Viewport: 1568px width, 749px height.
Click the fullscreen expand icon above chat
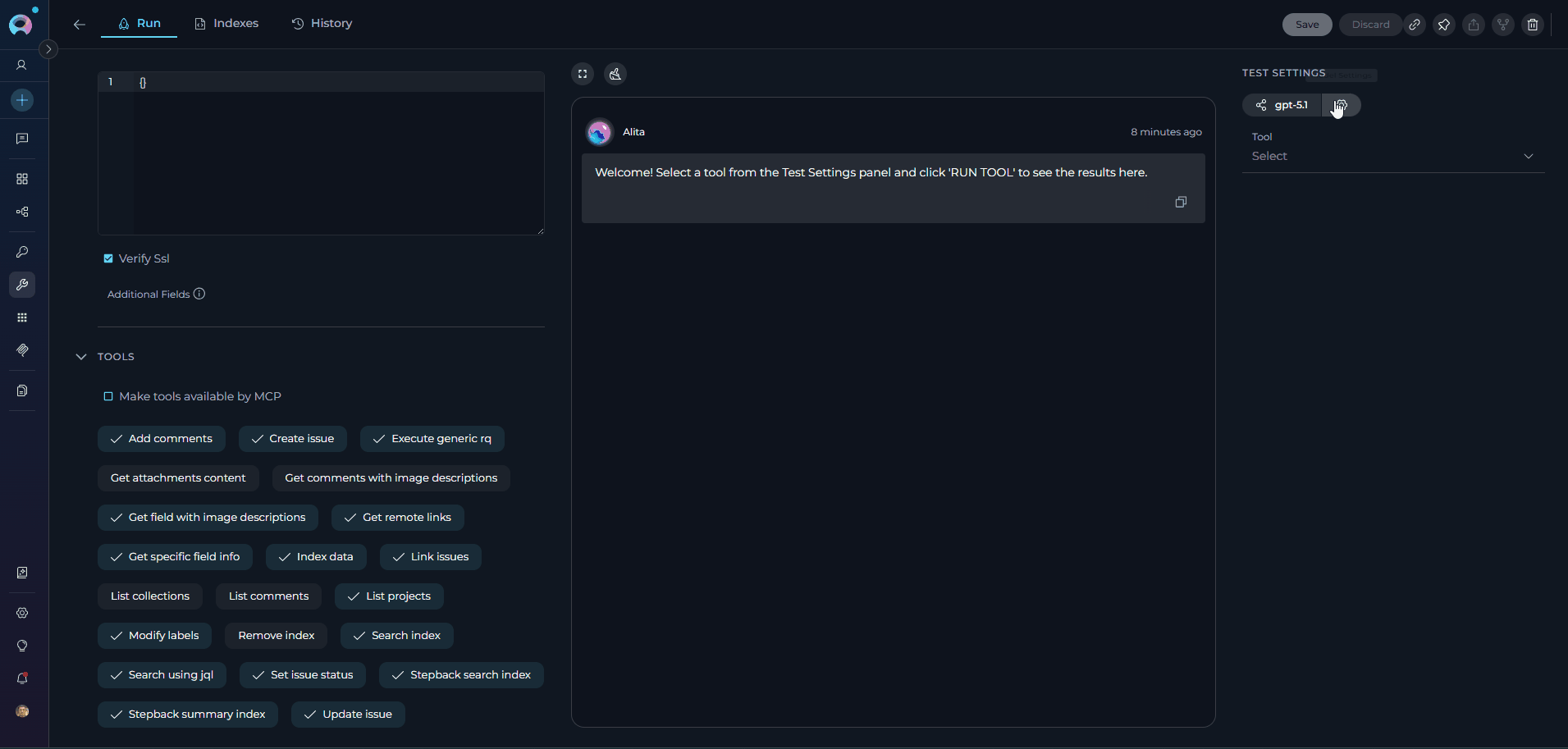tap(583, 74)
